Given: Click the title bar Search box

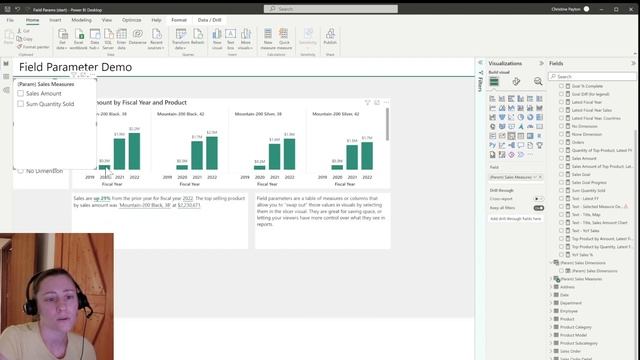Looking at the screenshot, I should tap(331, 9).
